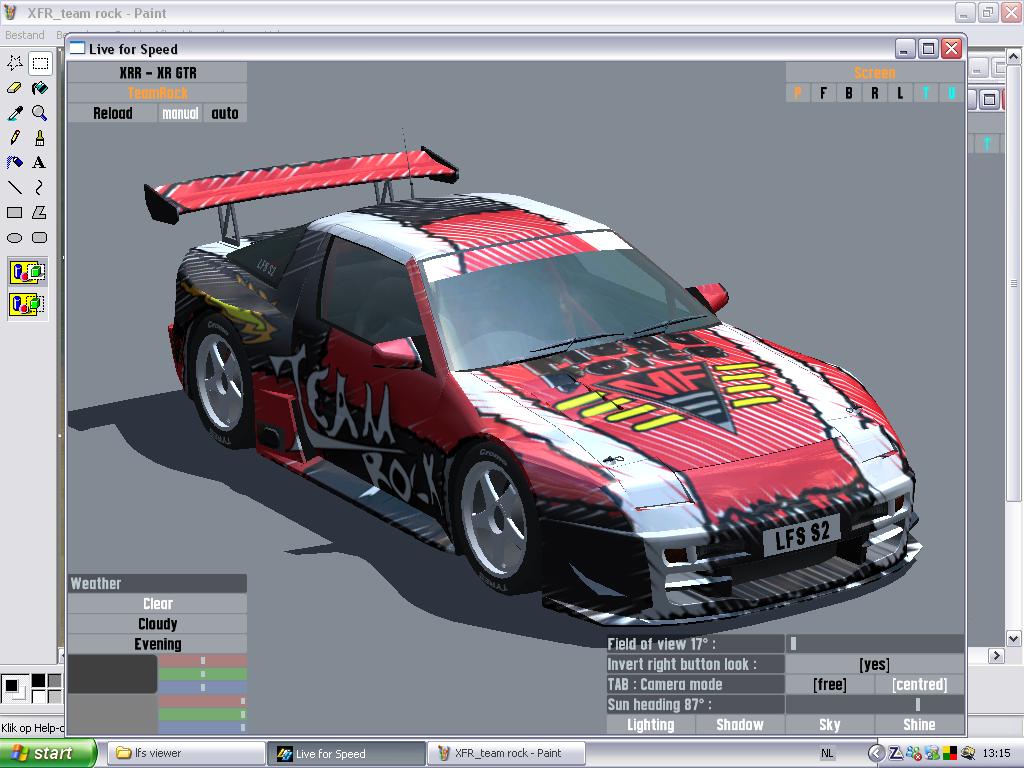Click the TeamRock skin name button
Viewport: 1024px width, 768px height.
click(x=157, y=93)
